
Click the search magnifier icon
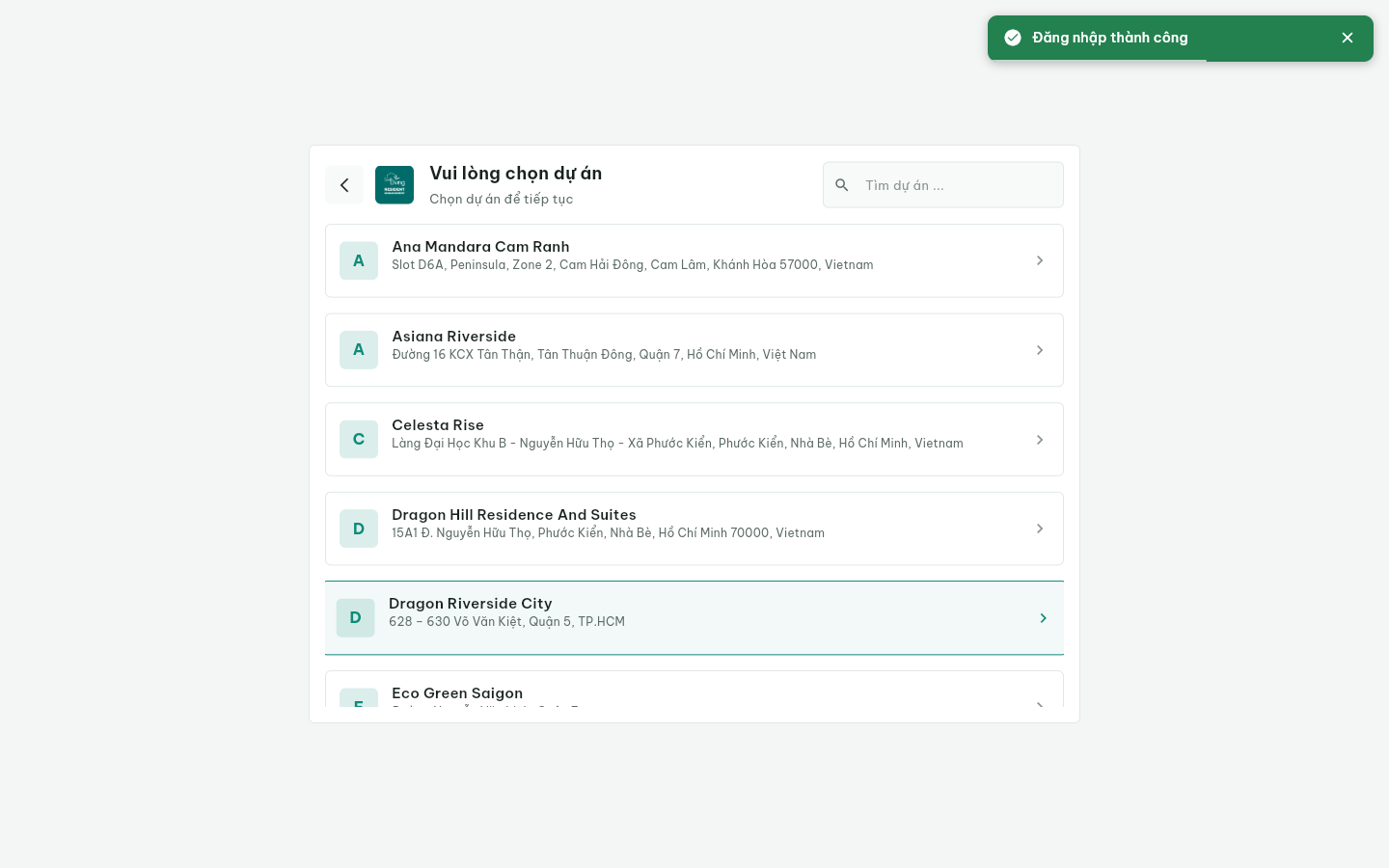click(x=842, y=185)
